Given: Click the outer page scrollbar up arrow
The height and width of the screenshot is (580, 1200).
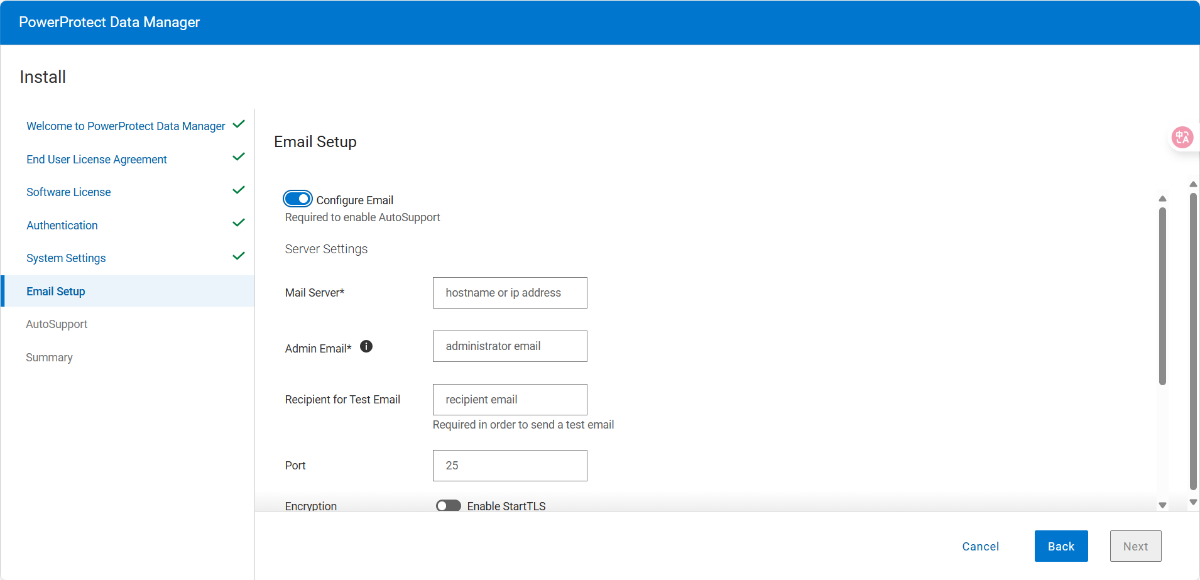Looking at the screenshot, I should point(1193,185).
